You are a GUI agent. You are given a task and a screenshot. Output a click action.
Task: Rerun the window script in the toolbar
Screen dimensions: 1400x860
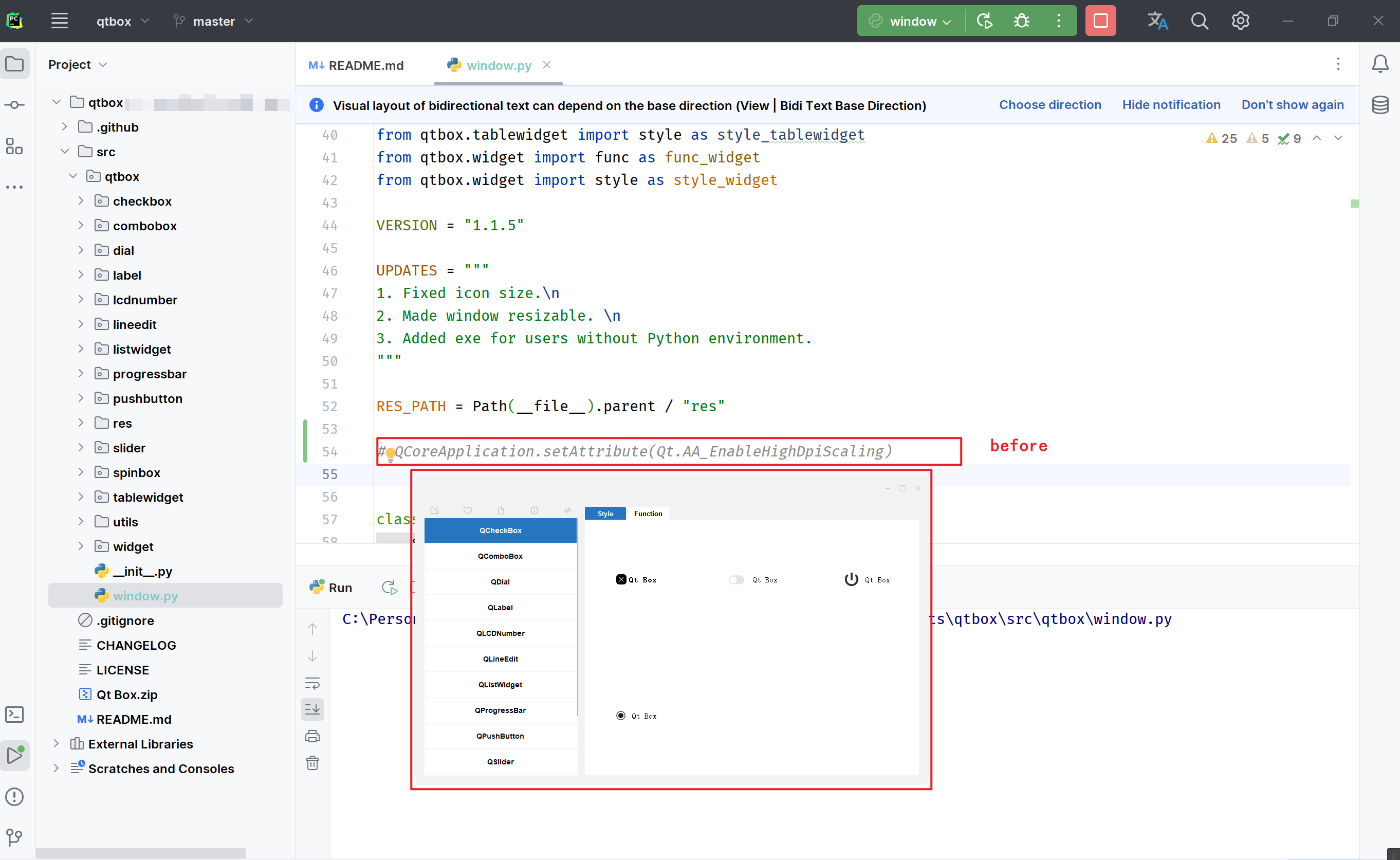coord(984,21)
